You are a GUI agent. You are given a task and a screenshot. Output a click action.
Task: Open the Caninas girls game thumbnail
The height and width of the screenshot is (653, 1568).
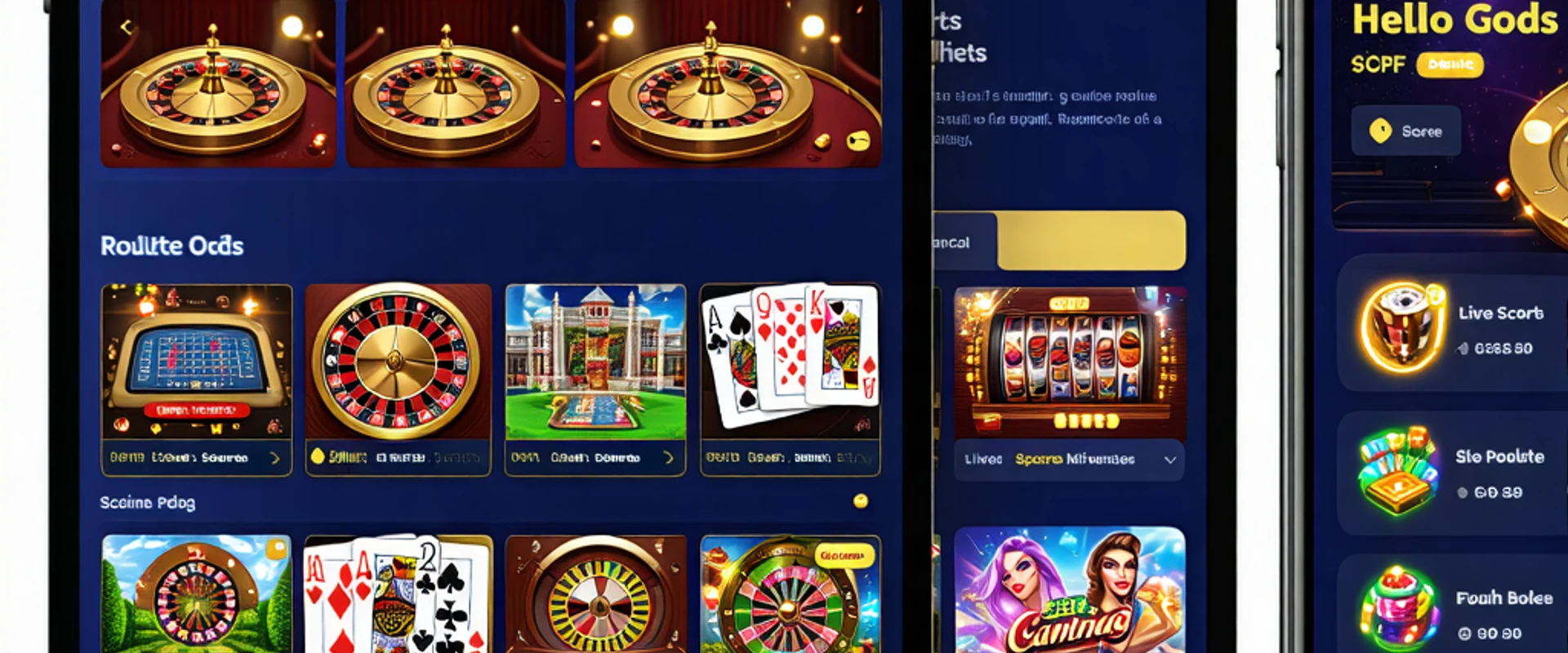[1070, 589]
